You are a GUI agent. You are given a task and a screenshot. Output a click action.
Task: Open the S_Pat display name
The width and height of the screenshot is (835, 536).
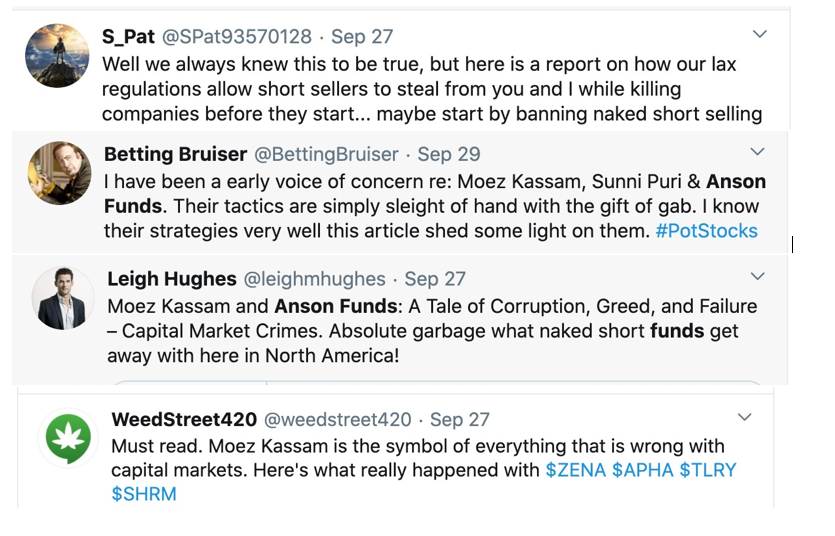pyautogui.click(x=128, y=36)
